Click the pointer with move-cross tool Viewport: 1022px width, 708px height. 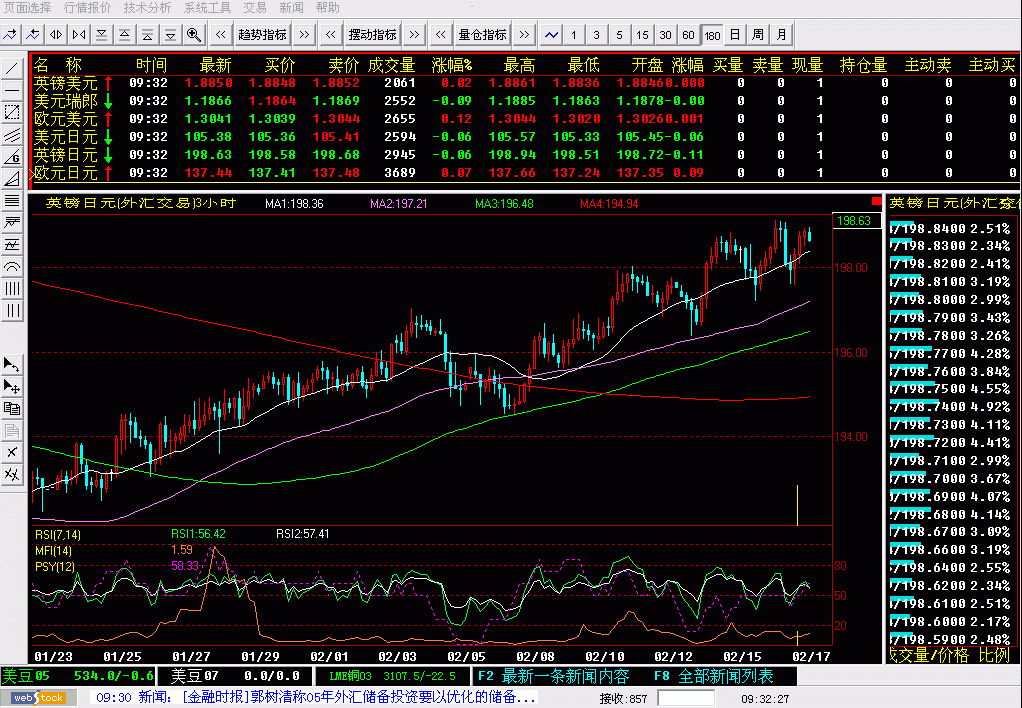tap(12, 387)
